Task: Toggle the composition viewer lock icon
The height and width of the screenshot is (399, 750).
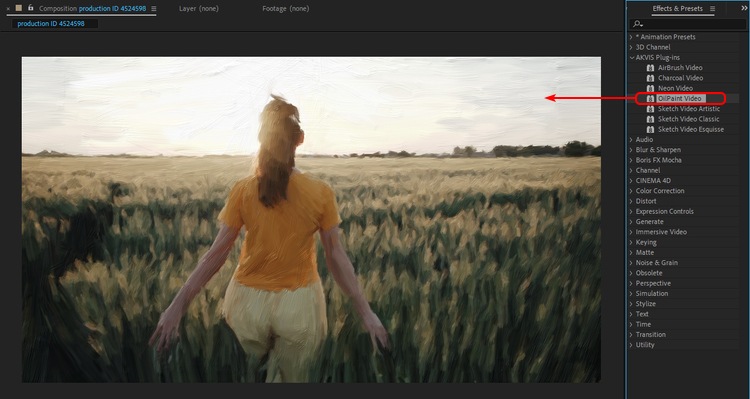Action: click(x=31, y=8)
